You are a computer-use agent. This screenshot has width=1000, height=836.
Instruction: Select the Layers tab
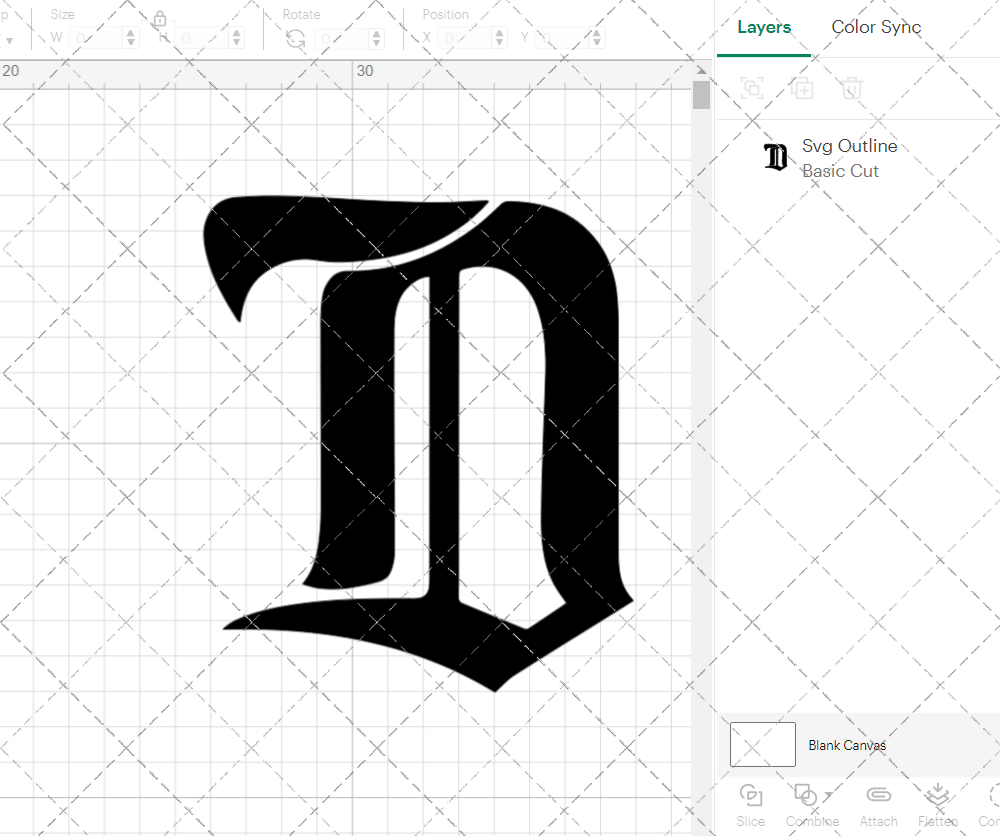[764, 27]
